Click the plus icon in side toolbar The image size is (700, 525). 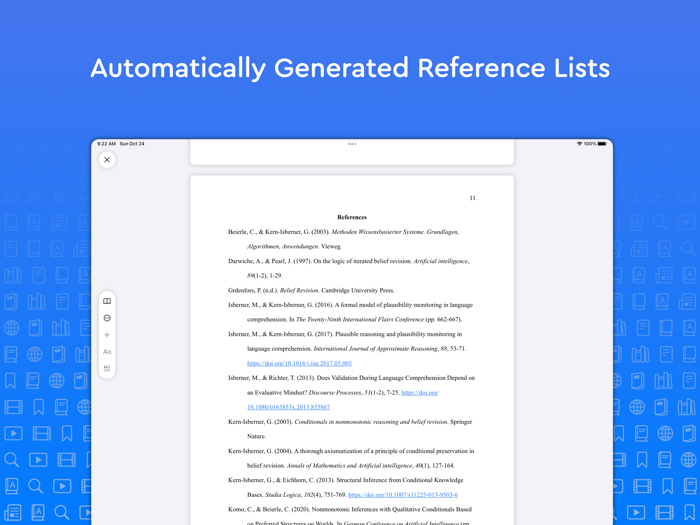click(107, 335)
